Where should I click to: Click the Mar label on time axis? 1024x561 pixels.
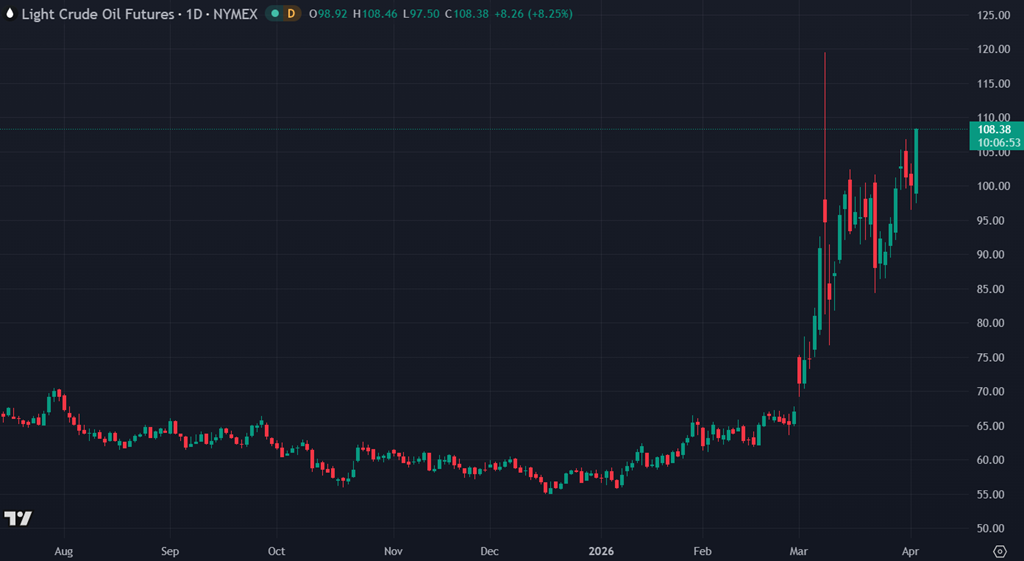[799, 551]
